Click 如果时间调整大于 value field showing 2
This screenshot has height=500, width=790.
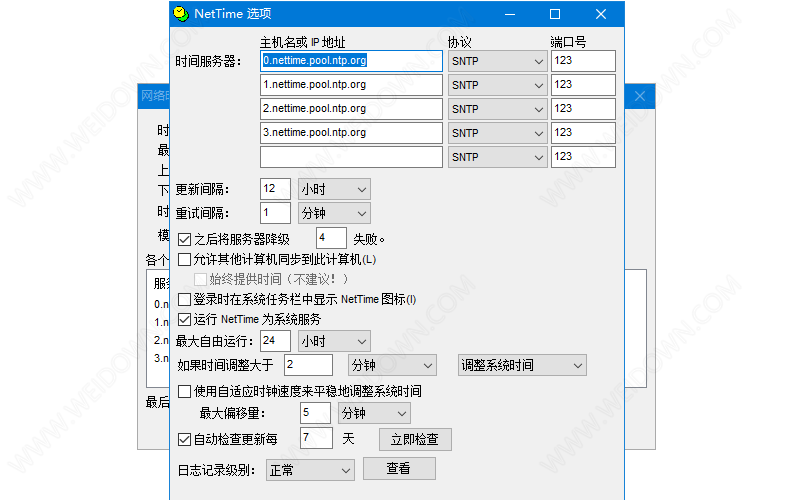tap(308, 365)
